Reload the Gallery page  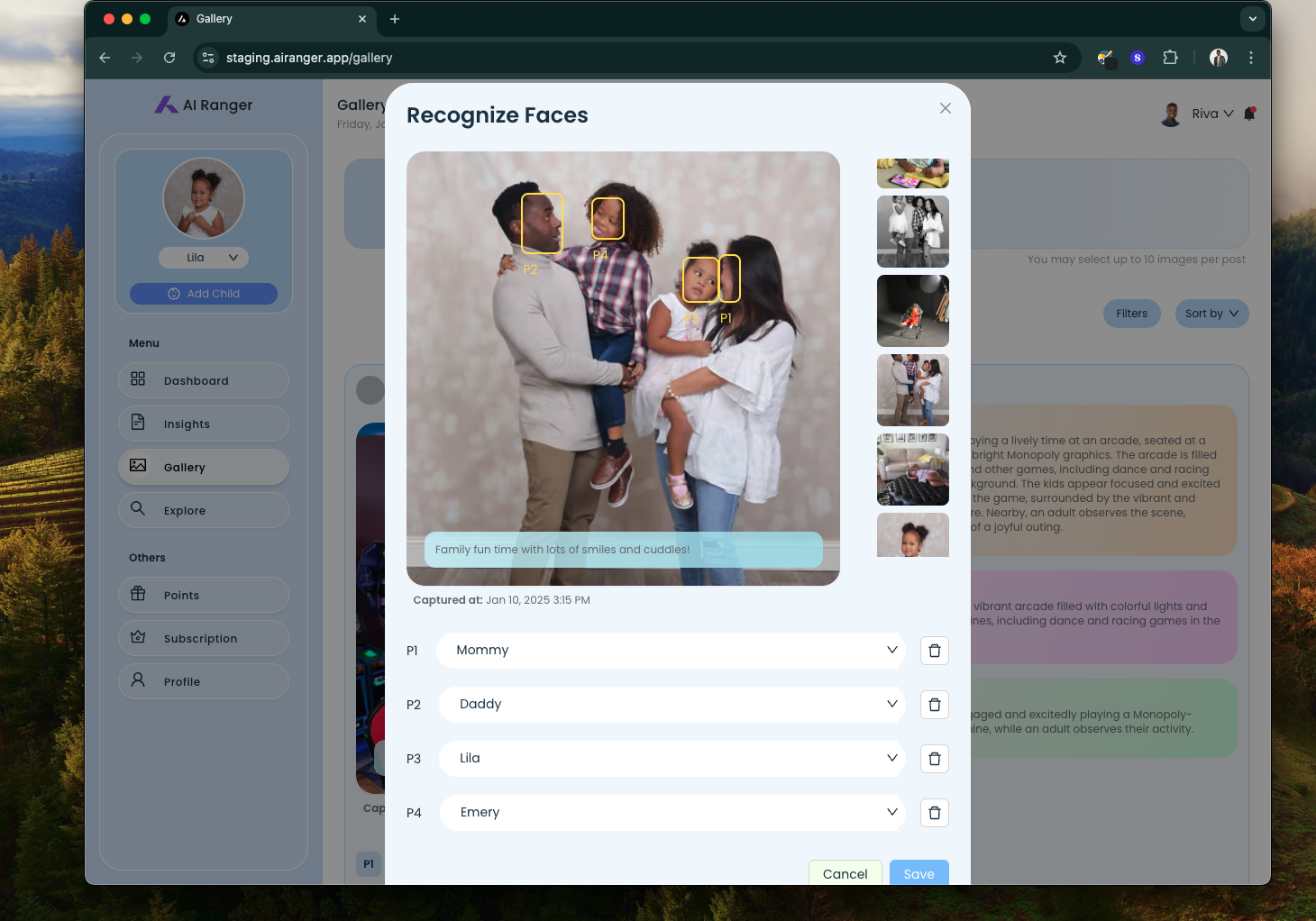[169, 58]
